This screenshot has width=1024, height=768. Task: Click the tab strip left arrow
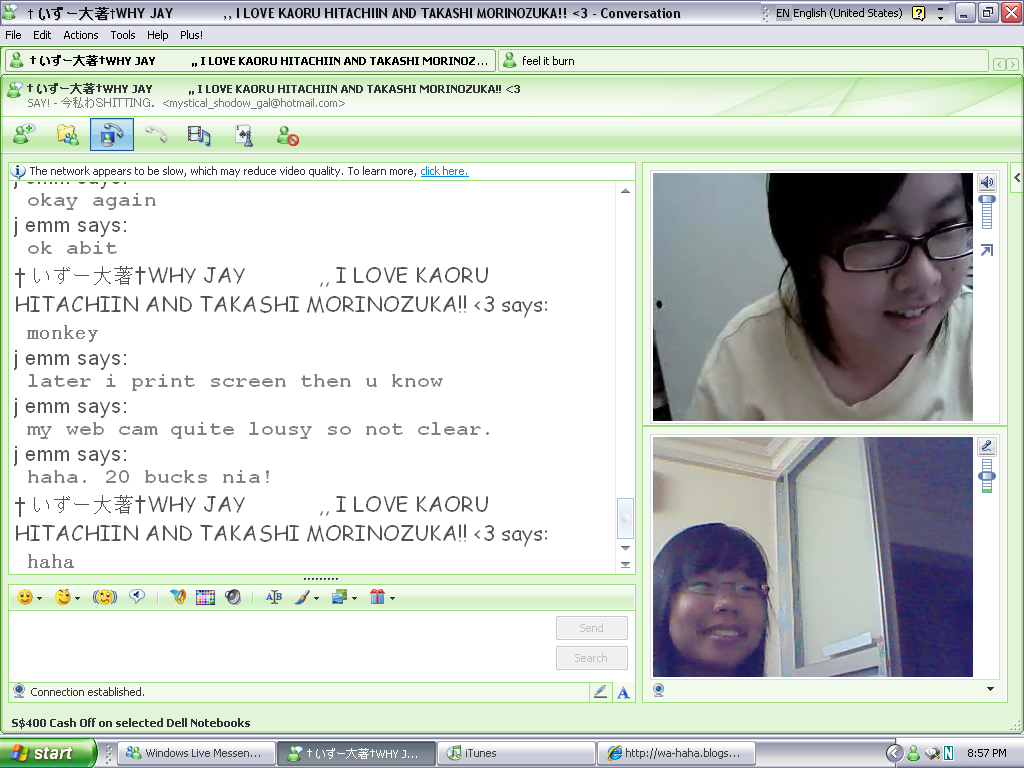999,64
